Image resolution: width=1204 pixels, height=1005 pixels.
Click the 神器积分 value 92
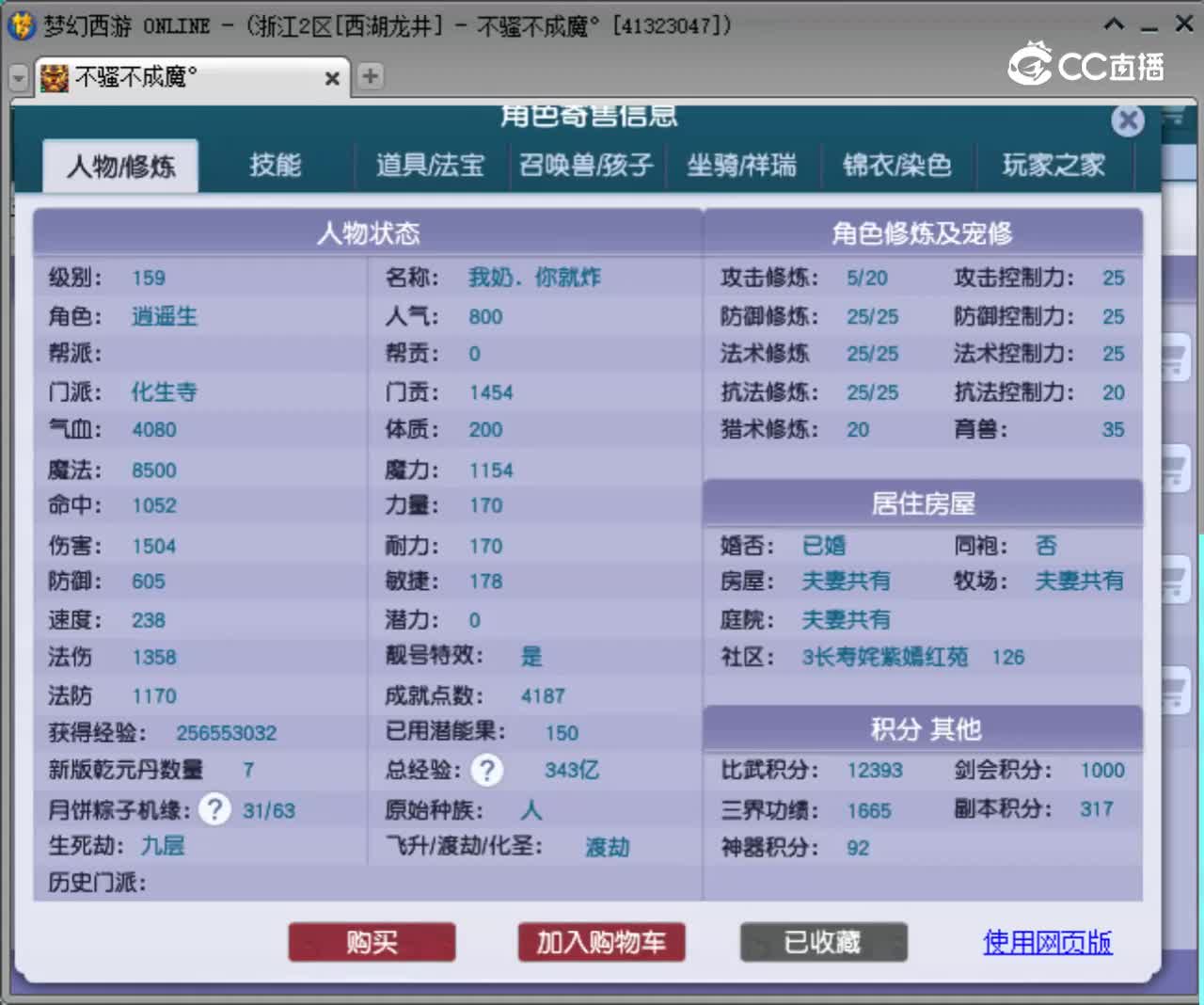coord(858,848)
